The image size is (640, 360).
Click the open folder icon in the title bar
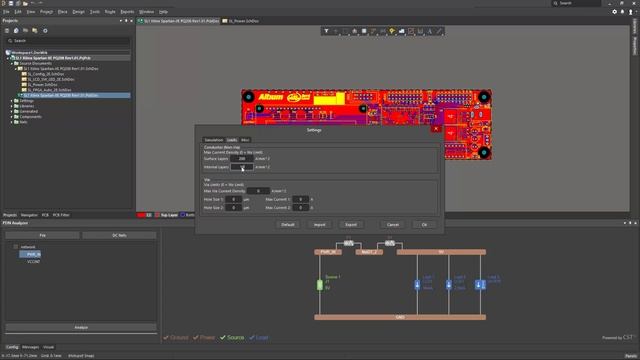(x=25, y=3)
